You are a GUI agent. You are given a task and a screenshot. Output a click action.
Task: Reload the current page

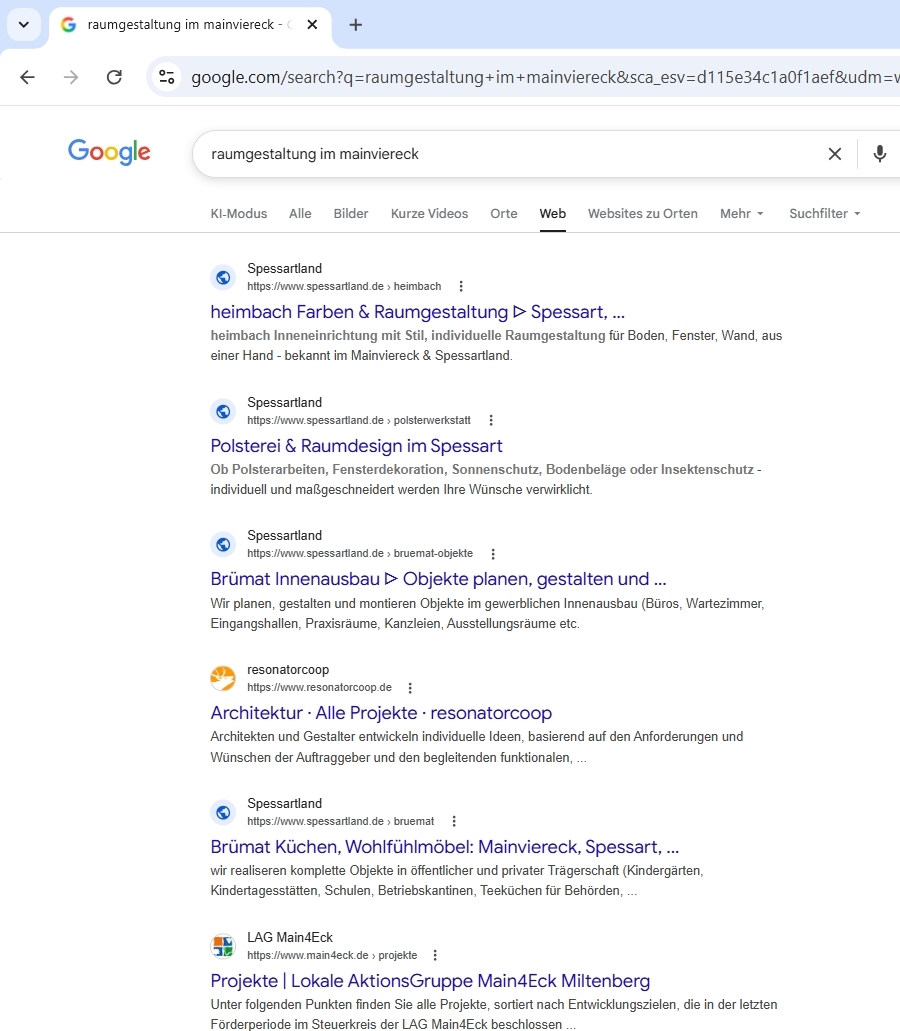pyautogui.click(x=115, y=77)
